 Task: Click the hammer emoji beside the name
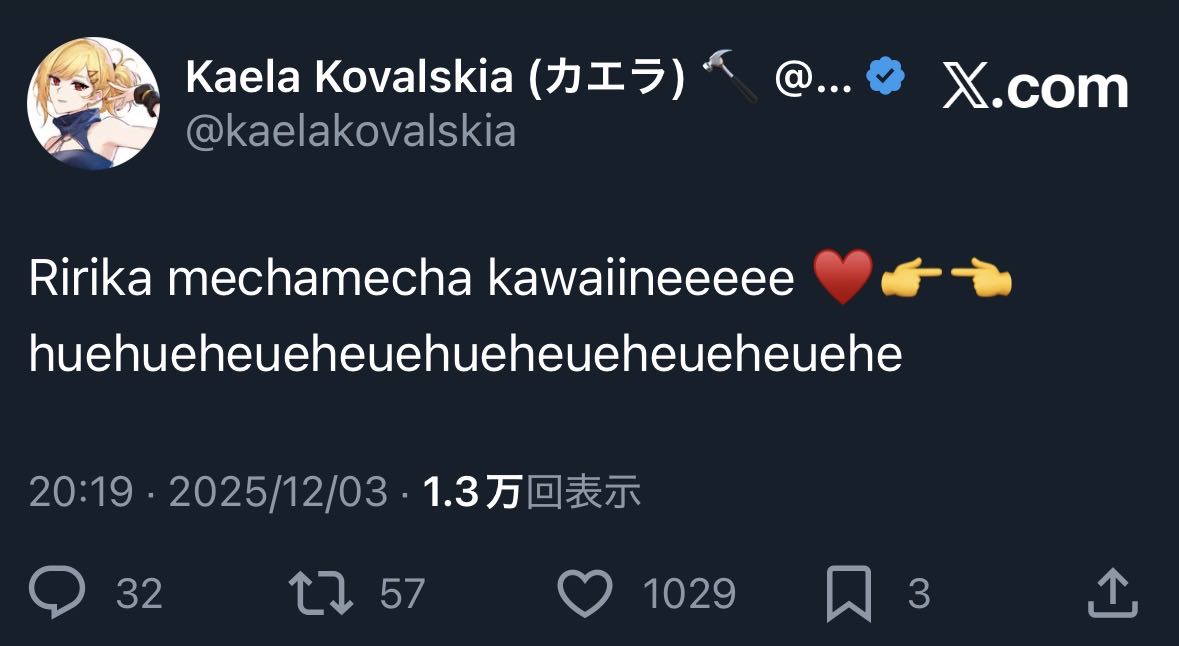pyautogui.click(x=730, y=77)
